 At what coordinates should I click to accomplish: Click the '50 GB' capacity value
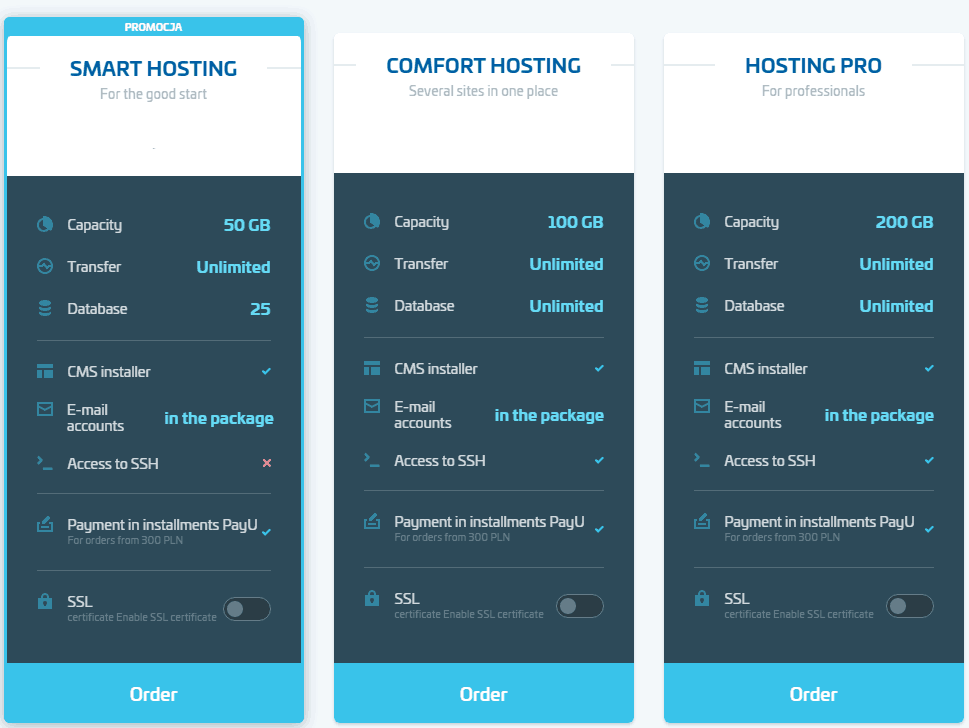pos(247,225)
